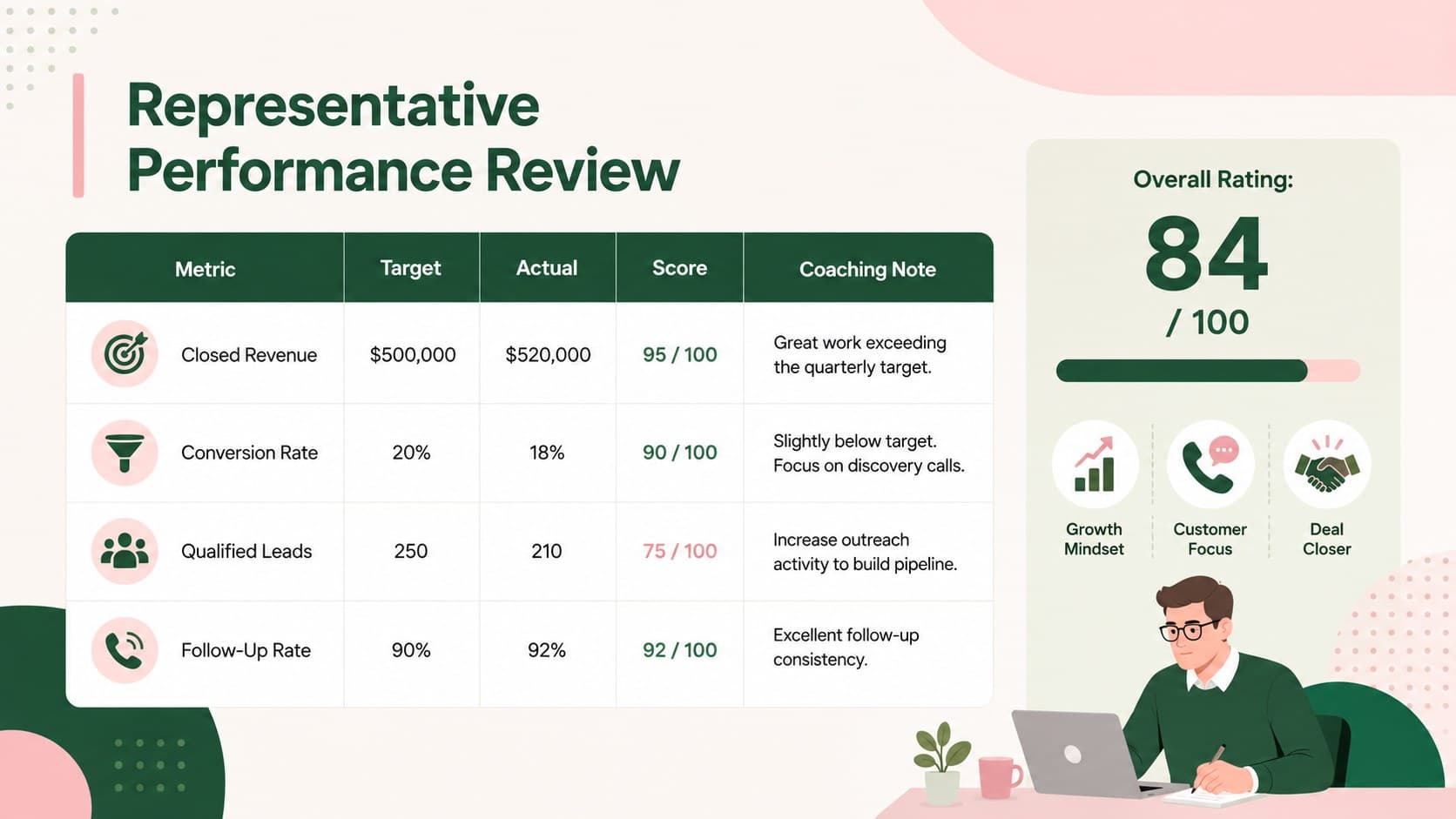Click the Closed Revenue metric label
This screenshot has height=819, width=1456.
click(249, 355)
